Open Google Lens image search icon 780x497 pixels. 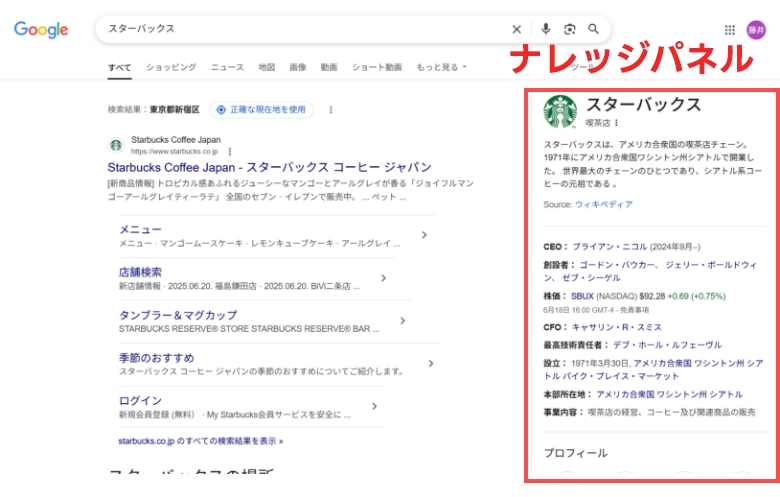[x=570, y=29]
